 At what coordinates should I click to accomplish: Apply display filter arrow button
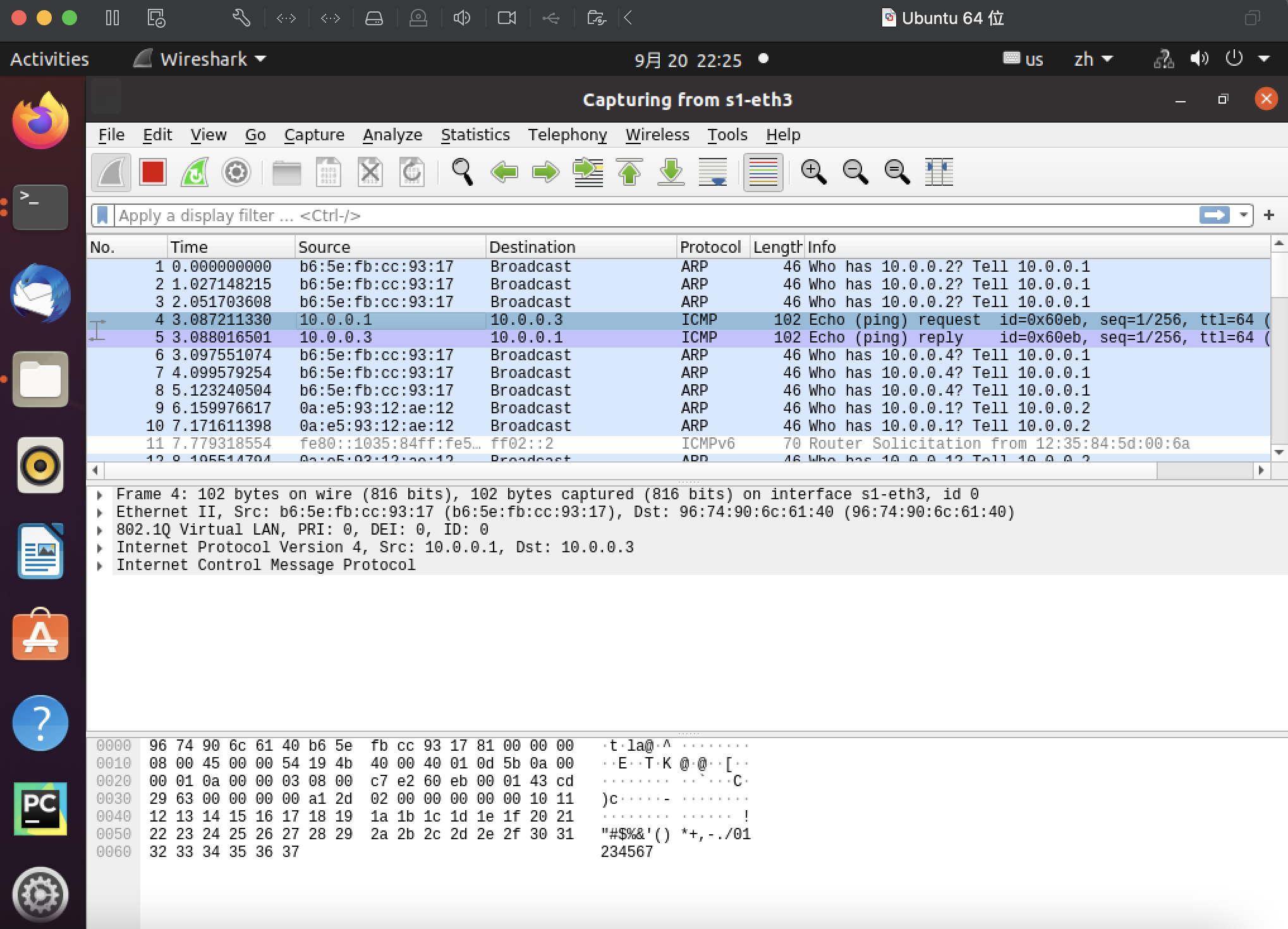click(x=1214, y=216)
